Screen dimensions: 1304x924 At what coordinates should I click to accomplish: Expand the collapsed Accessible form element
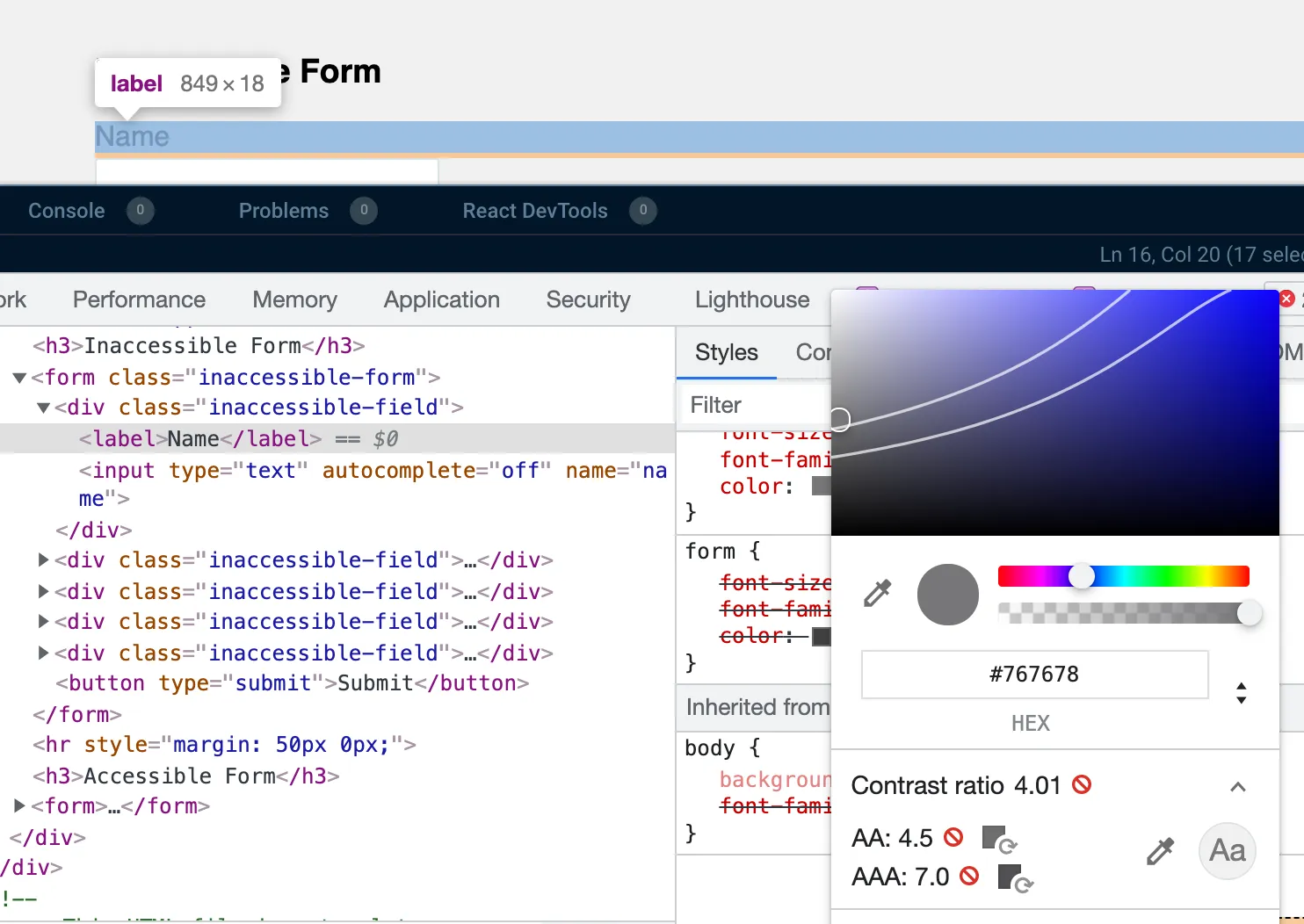(x=19, y=806)
